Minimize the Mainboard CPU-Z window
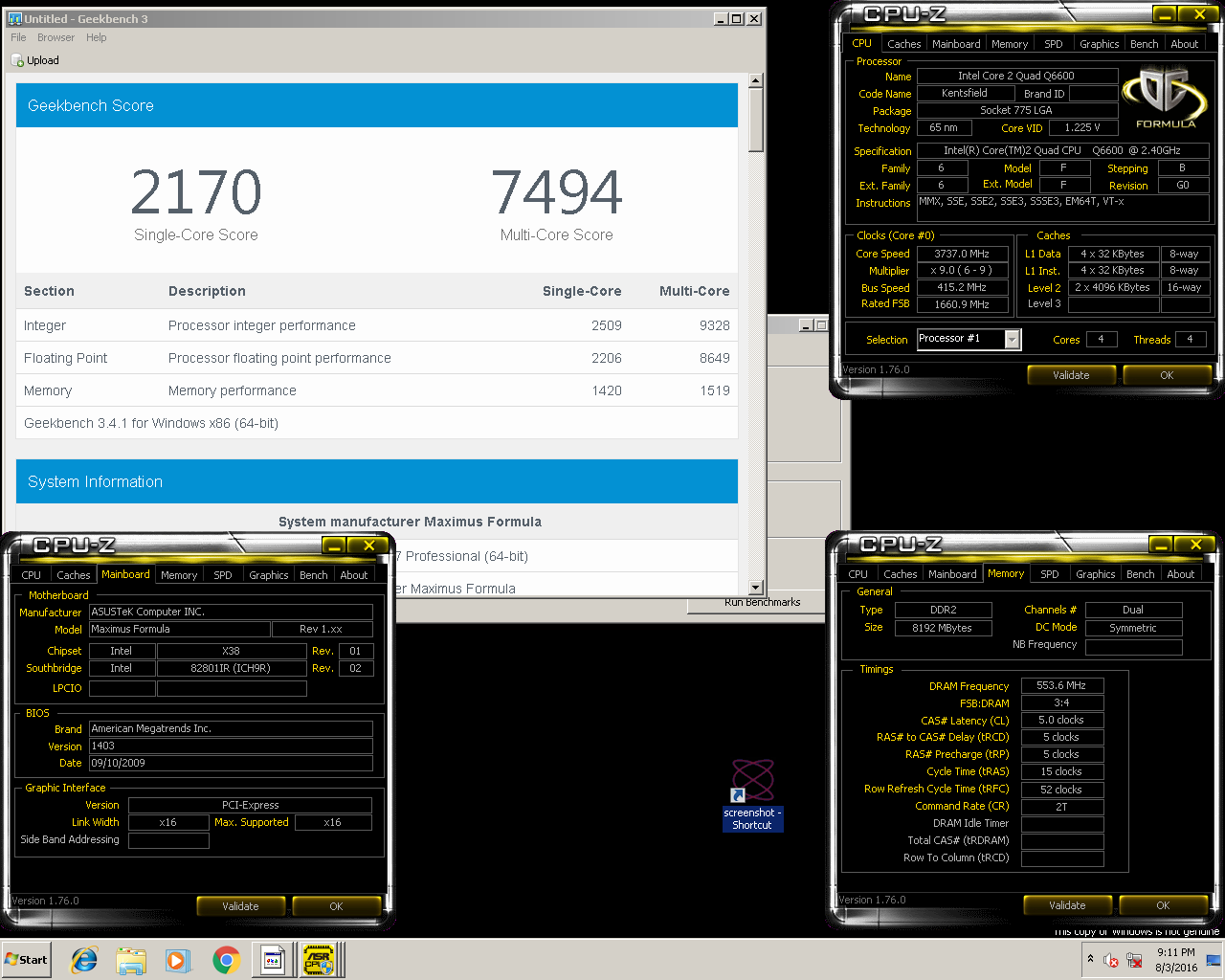 pyautogui.click(x=335, y=546)
